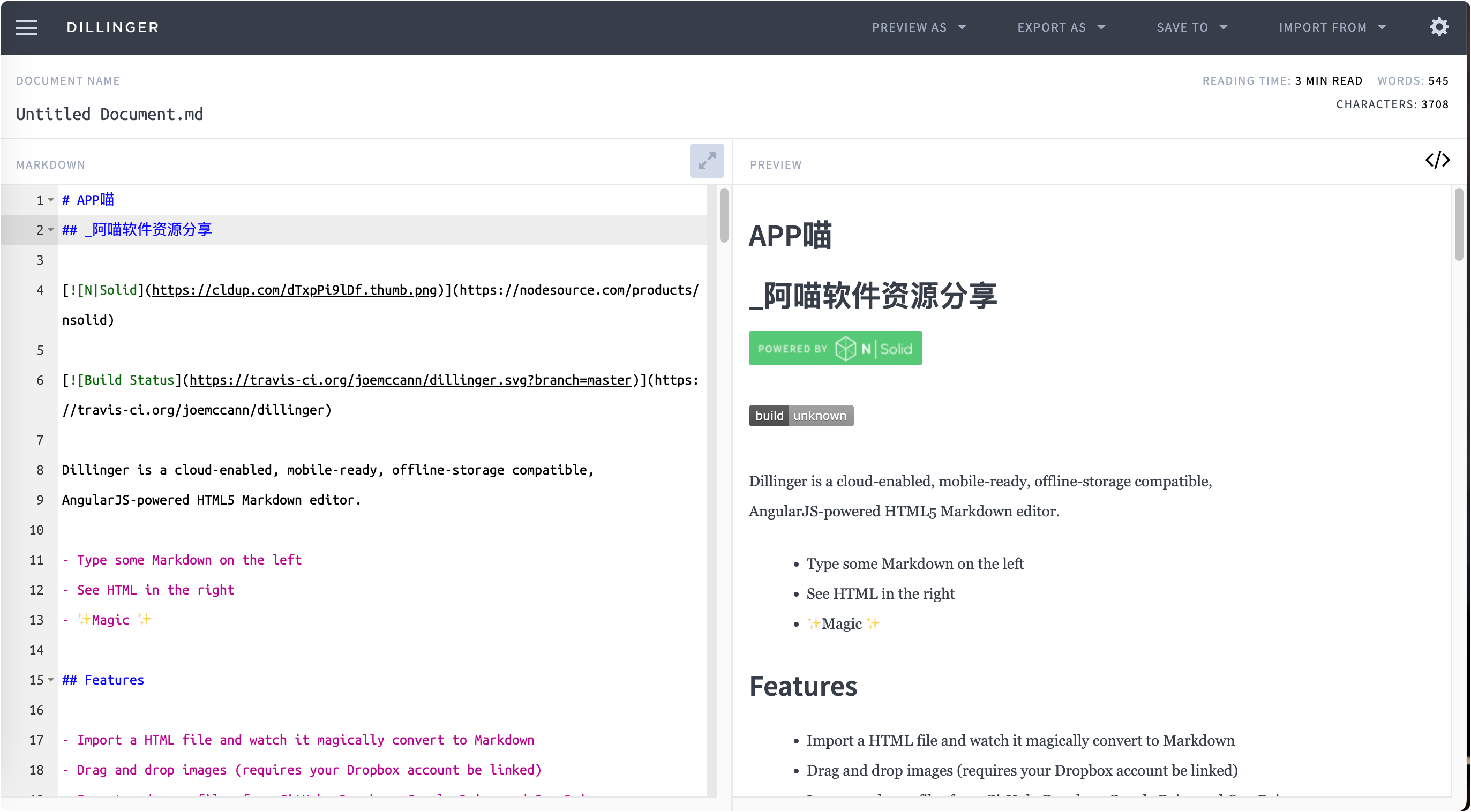The image size is (1471, 812).
Task: Click the PREVIEW pane label
Action: 775,165
